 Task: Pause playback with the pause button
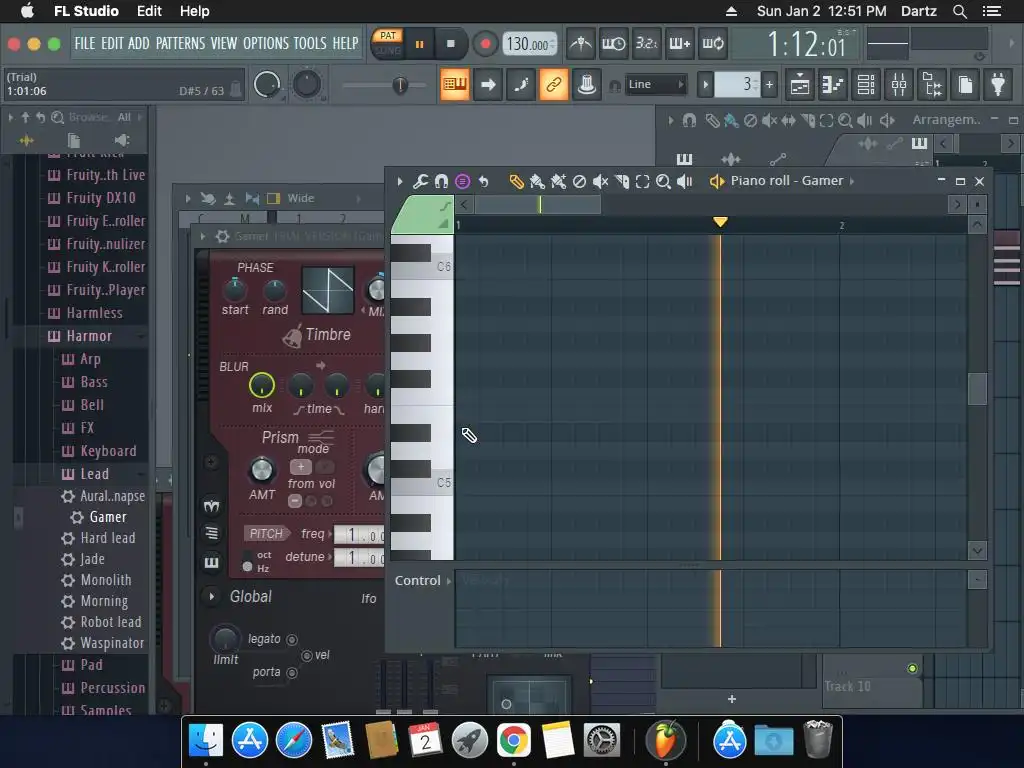pyautogui.click(x=419, y=44)
